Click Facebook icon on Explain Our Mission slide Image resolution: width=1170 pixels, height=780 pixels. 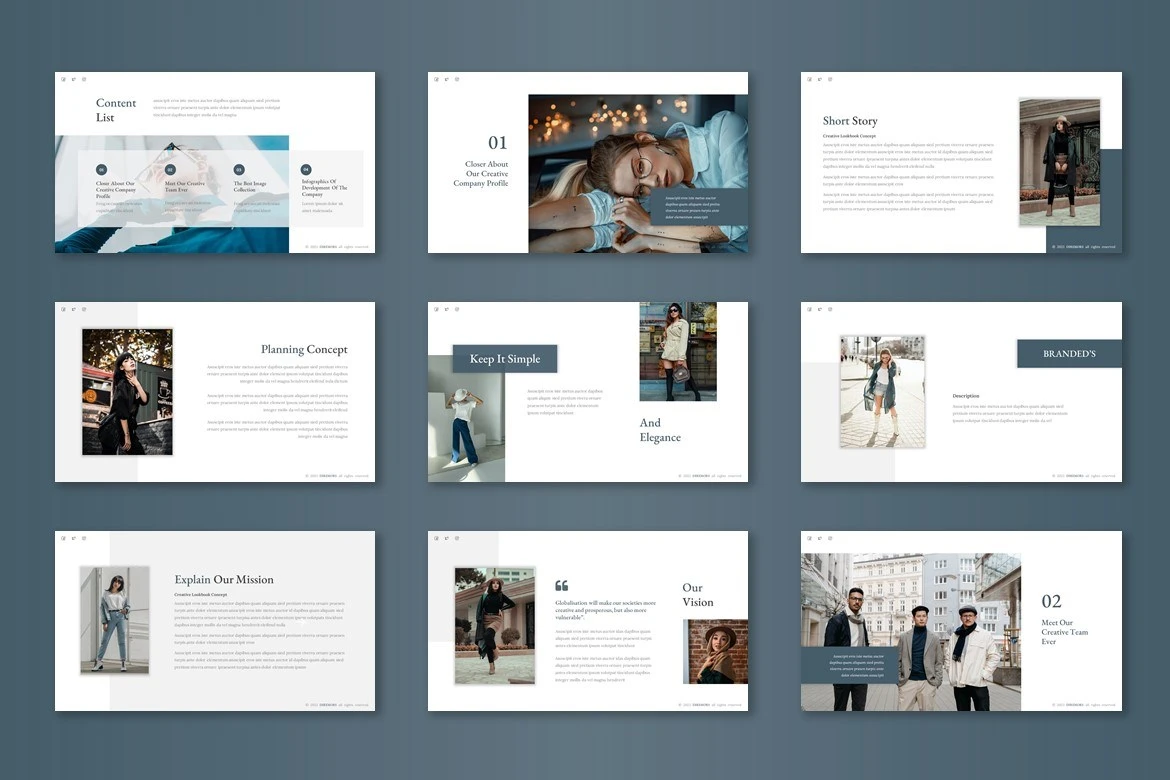63,538
